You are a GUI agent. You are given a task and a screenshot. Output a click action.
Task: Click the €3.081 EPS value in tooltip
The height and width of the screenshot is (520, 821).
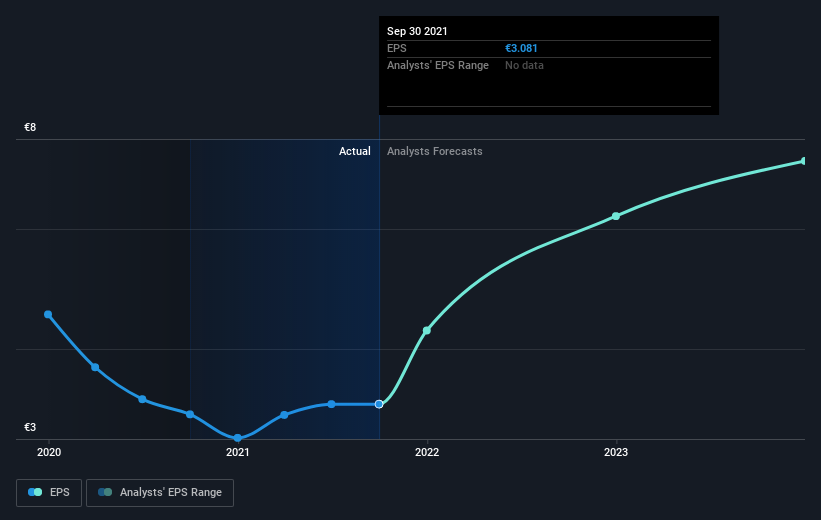[521, 48]
